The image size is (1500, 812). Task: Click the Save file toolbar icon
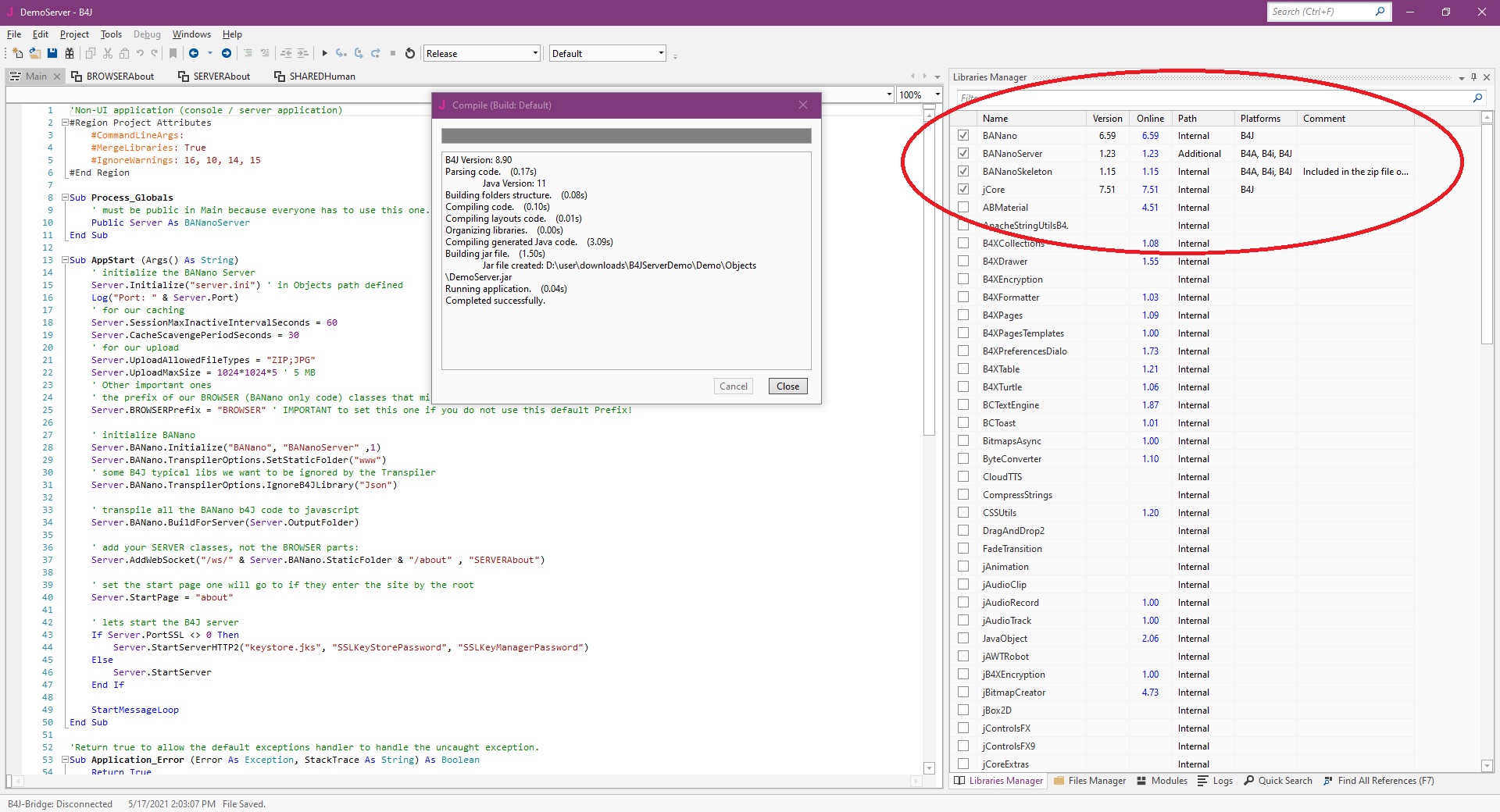click(x=52, y=53)
